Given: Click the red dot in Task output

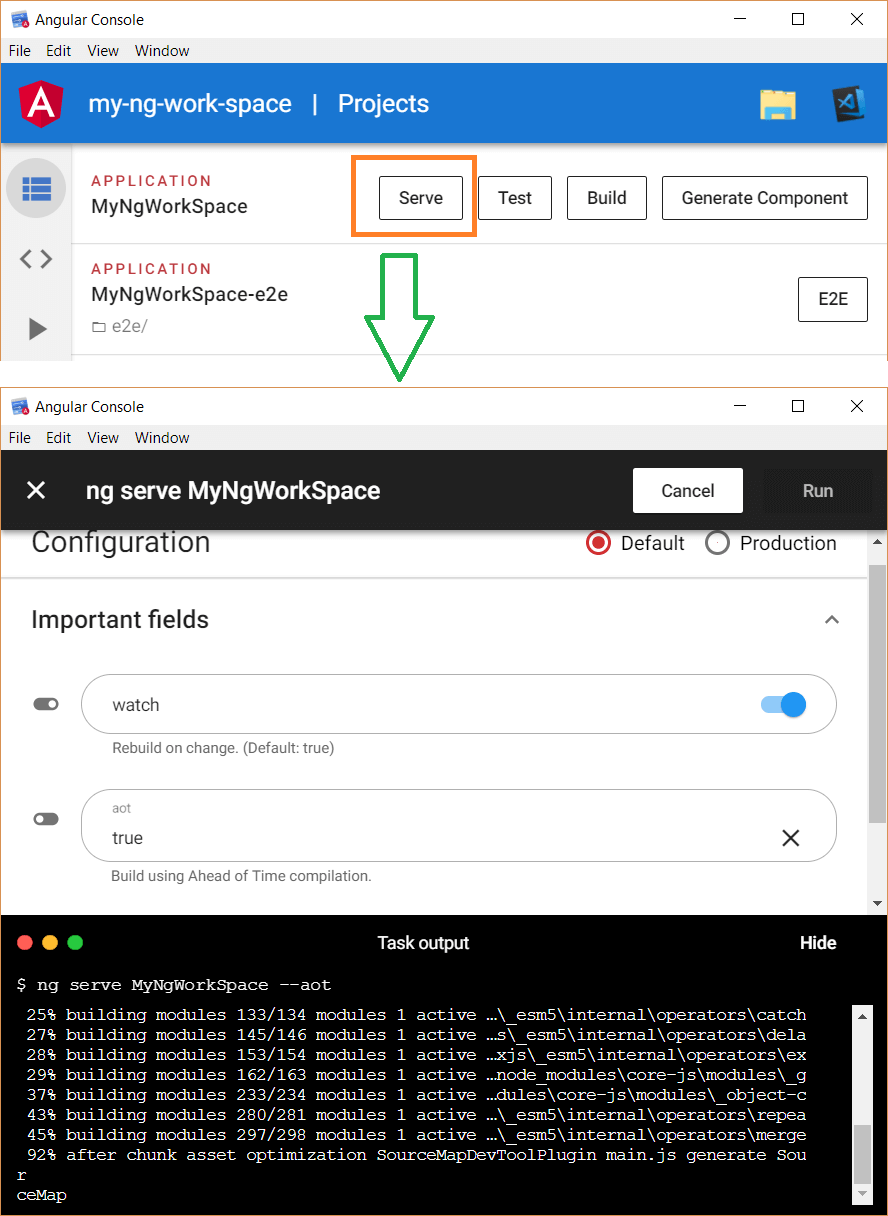Looking at the screenshot, I should coord(25,942).
